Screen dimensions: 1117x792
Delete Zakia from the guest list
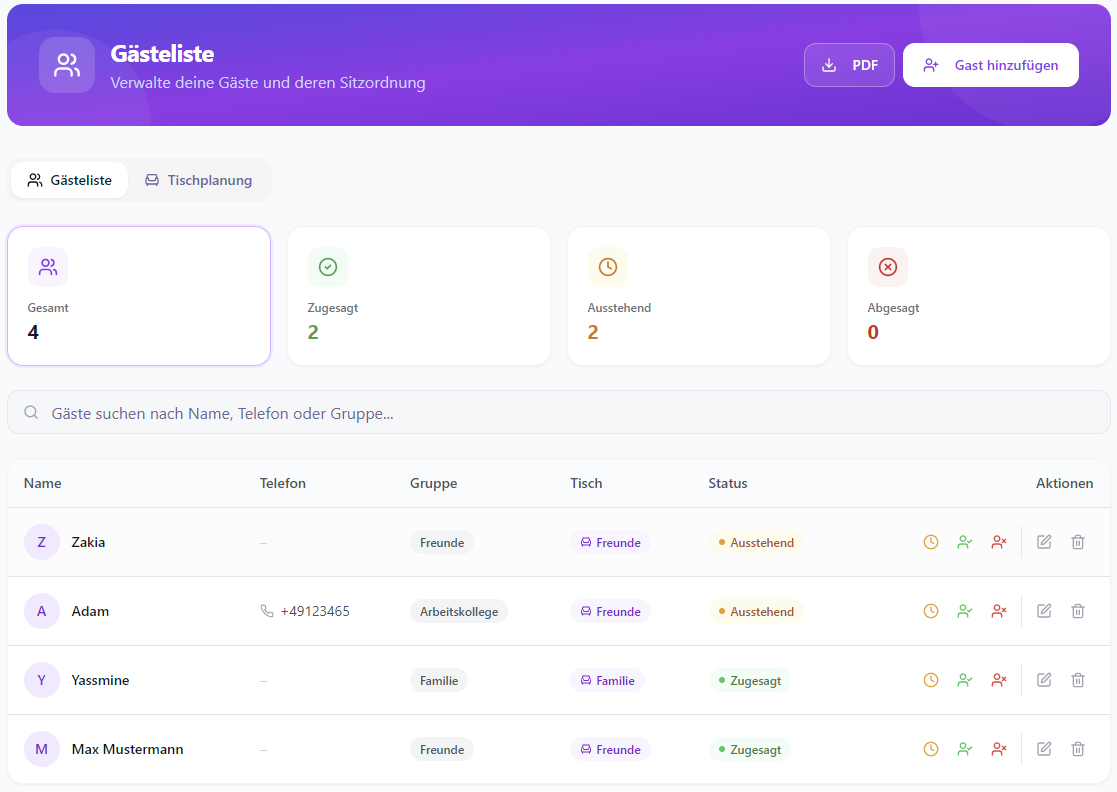click(x=1078, y=542)
